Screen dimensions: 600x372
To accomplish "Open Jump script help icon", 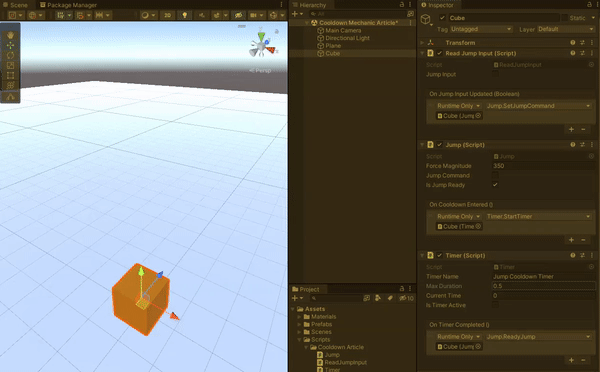I will pyautogui.click(x=573, y=145).
